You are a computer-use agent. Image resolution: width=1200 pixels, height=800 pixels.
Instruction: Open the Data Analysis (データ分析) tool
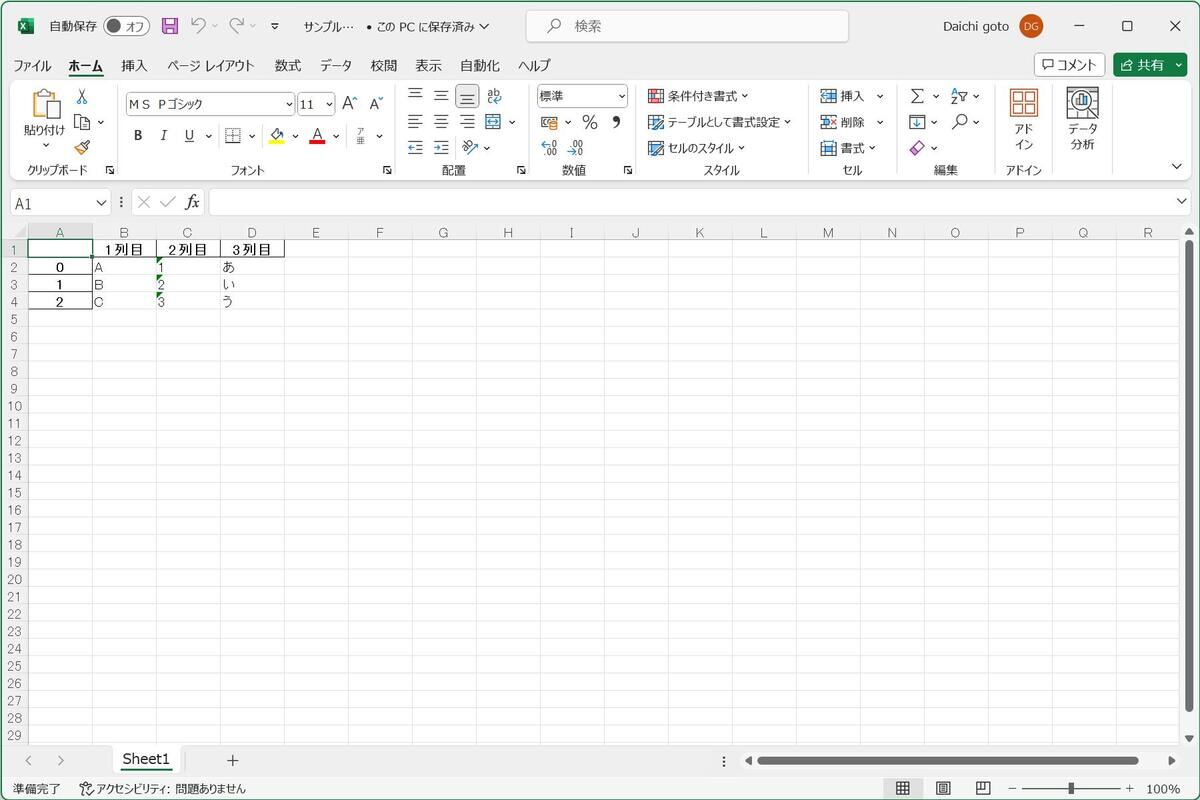point(1082,118)
